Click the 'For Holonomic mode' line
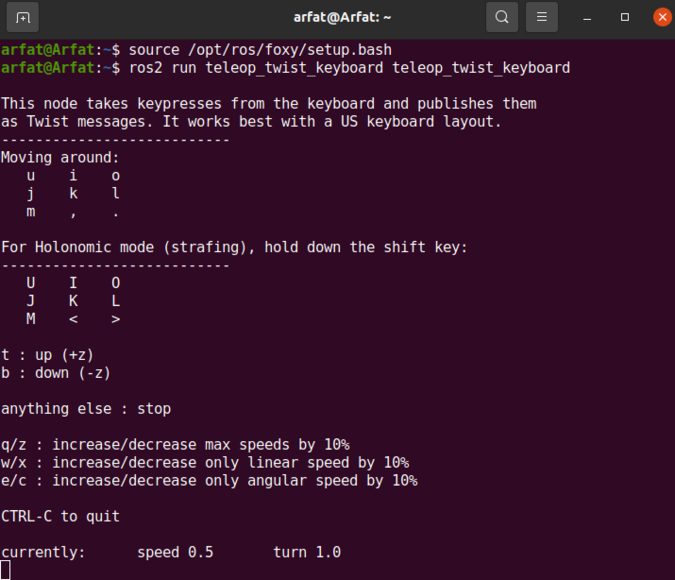The width and height of the screenshot is (675, 580). click(234, 246)
